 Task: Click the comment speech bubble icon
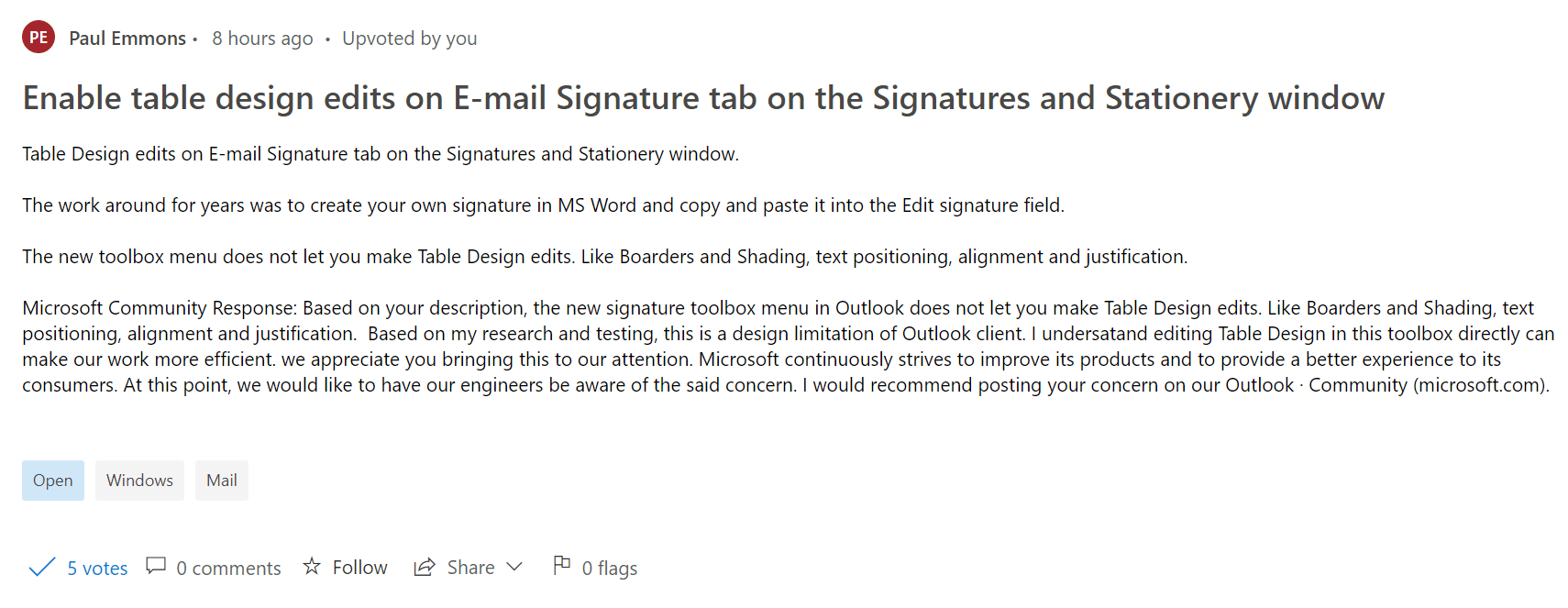coord(156,566)
